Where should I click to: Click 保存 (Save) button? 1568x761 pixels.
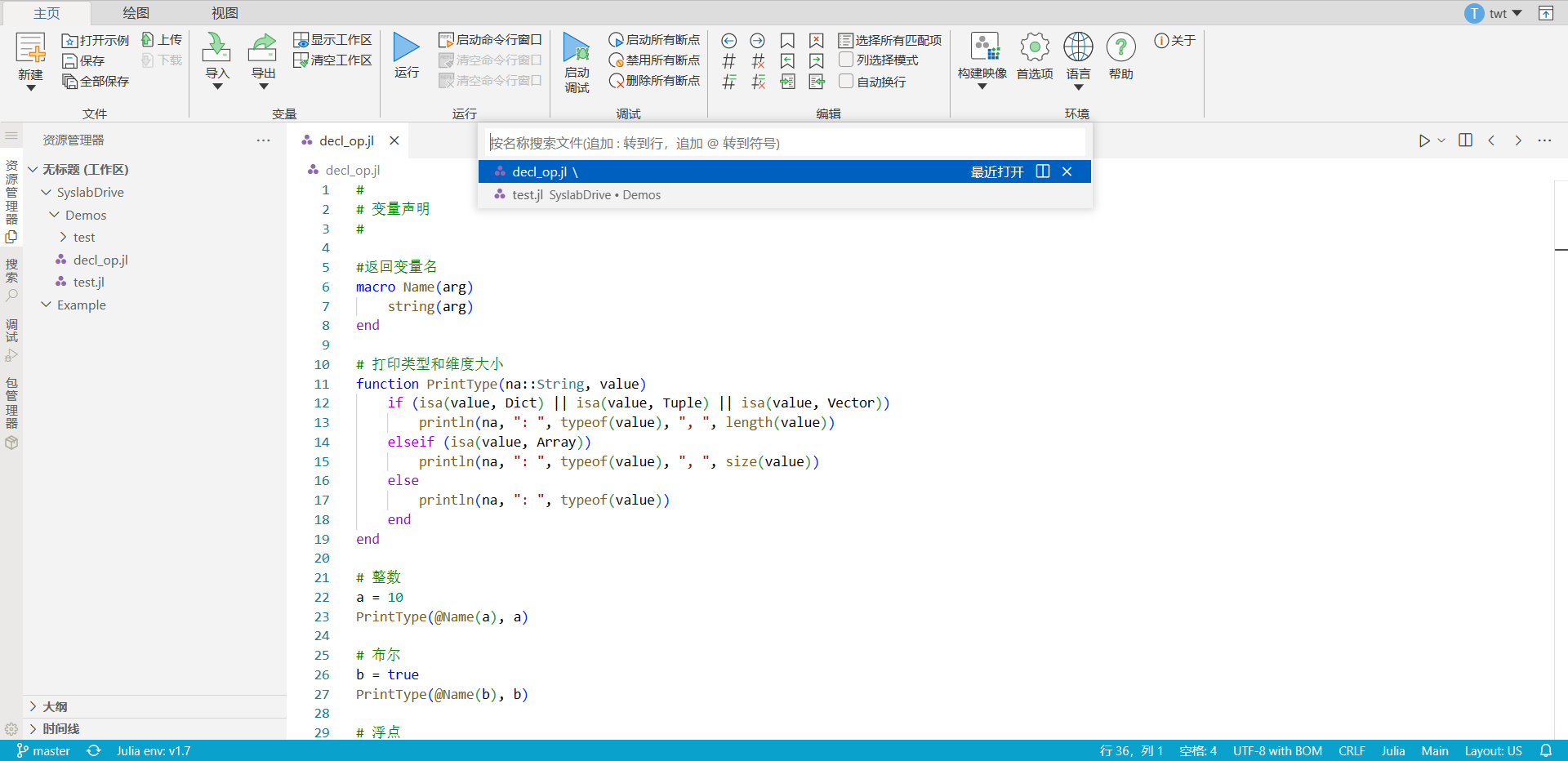pyautogui.click(x=83, y=60)
